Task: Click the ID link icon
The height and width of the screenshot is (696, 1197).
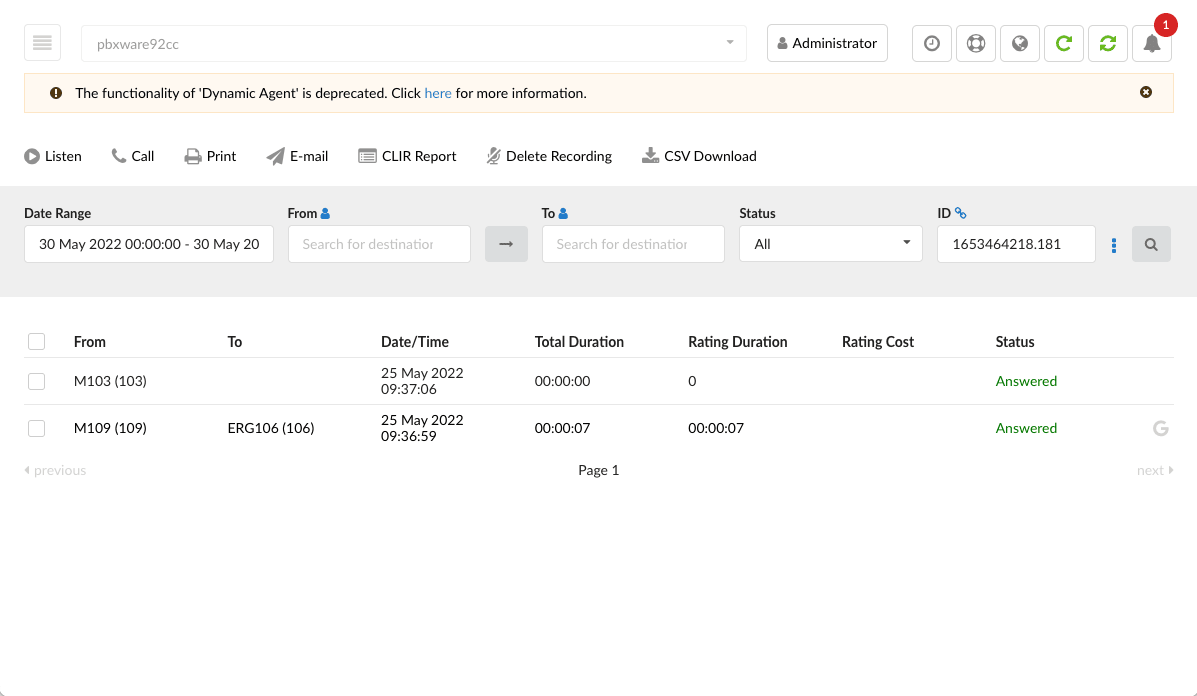Action: pos(960,214)
